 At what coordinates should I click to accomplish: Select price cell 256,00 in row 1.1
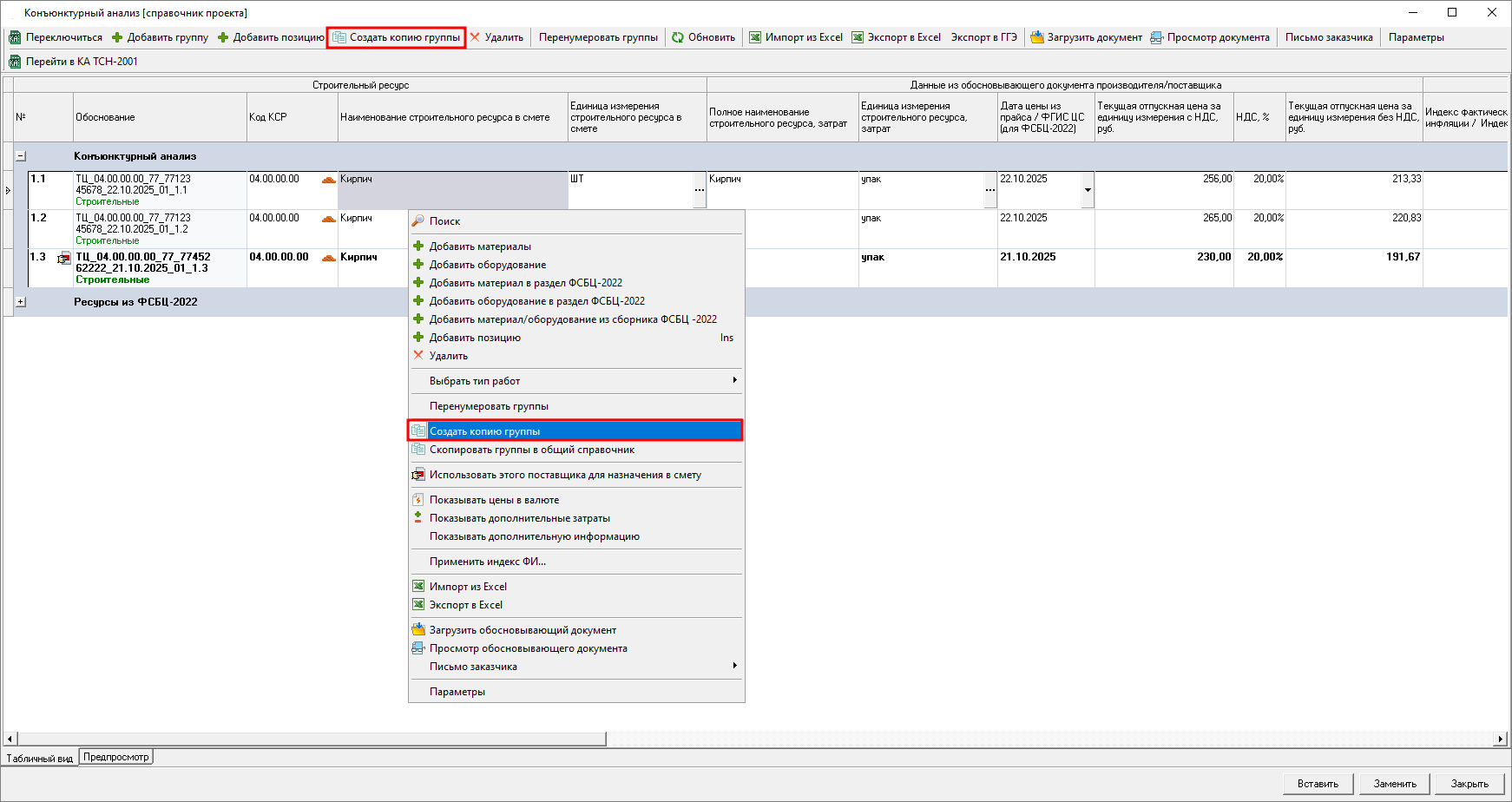[x=1164, y=190]
